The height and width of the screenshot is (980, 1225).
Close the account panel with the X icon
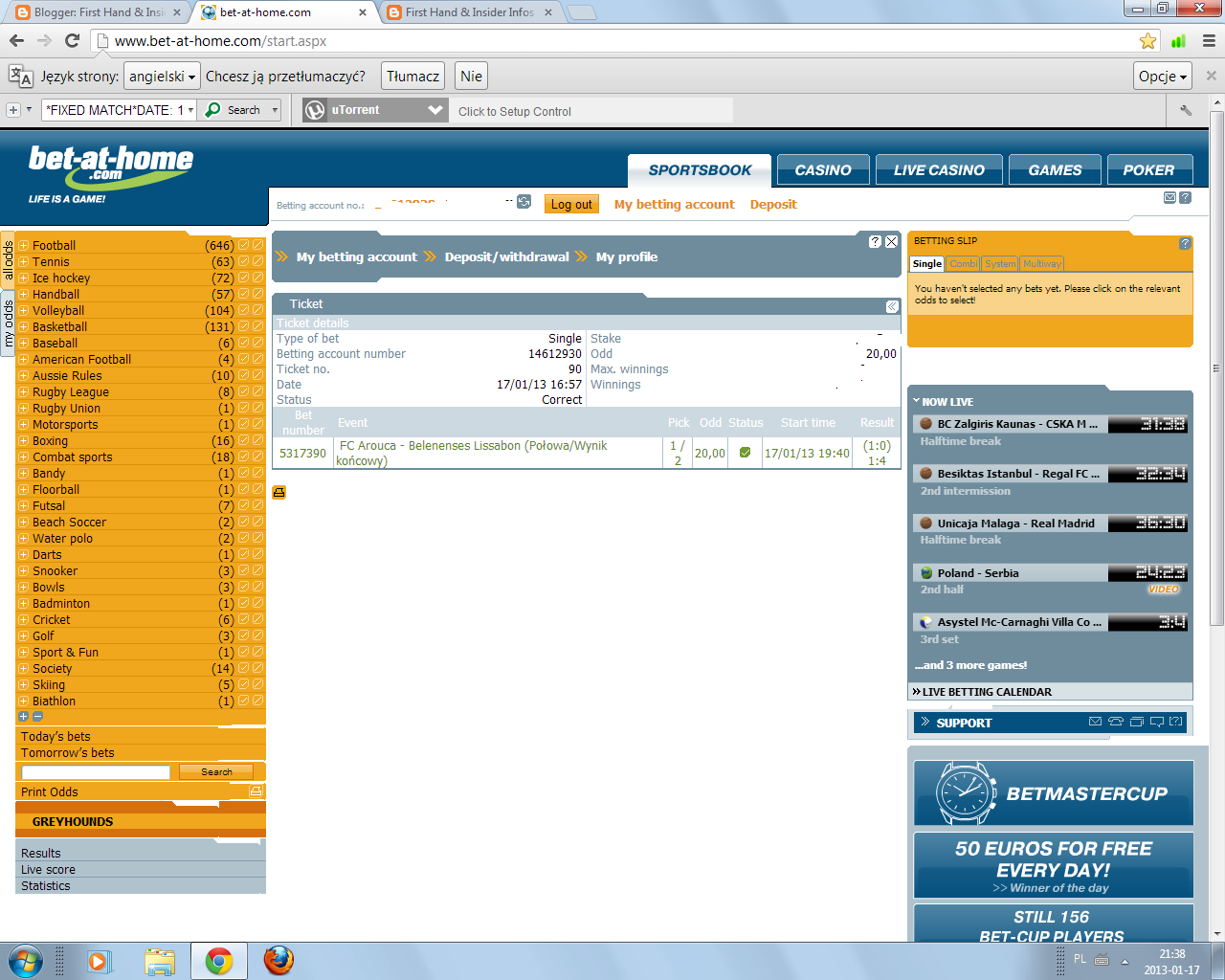pyautogui.click(x=891, y=241)
